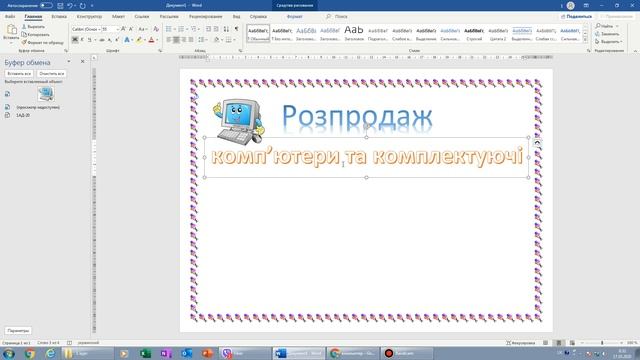The width and height of the screenshot is (640, 360).
Task: Open PowerPoint from the taskbar
Action: pos(207,353)
